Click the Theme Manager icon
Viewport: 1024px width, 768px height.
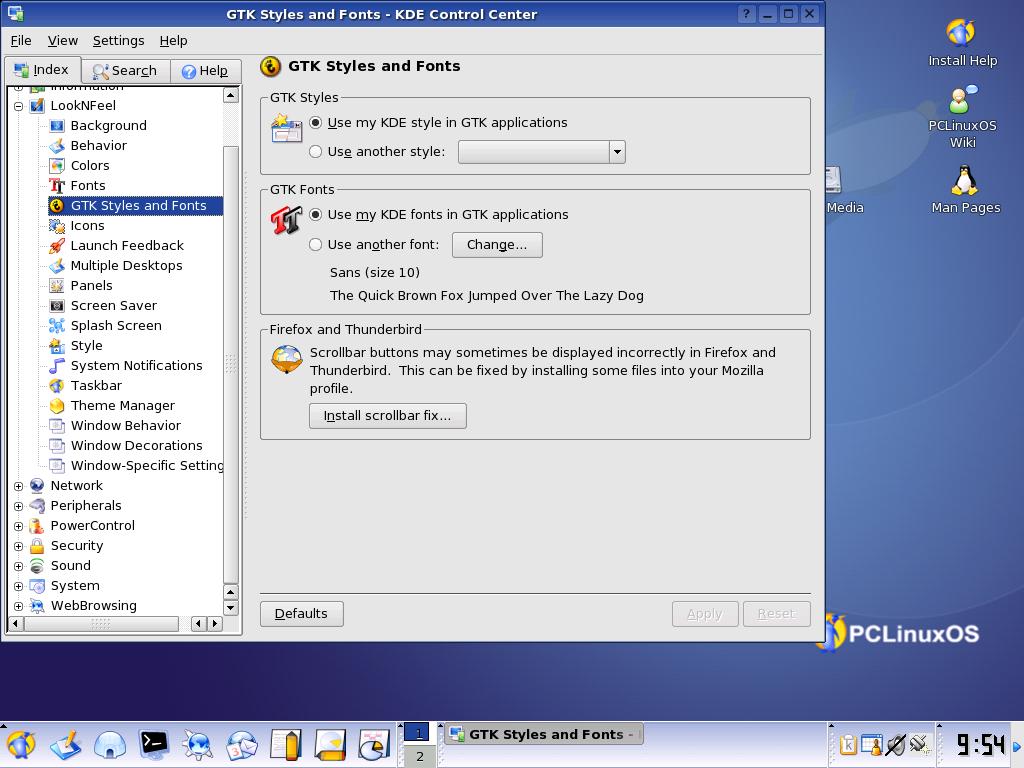click(x=57, y=406)
